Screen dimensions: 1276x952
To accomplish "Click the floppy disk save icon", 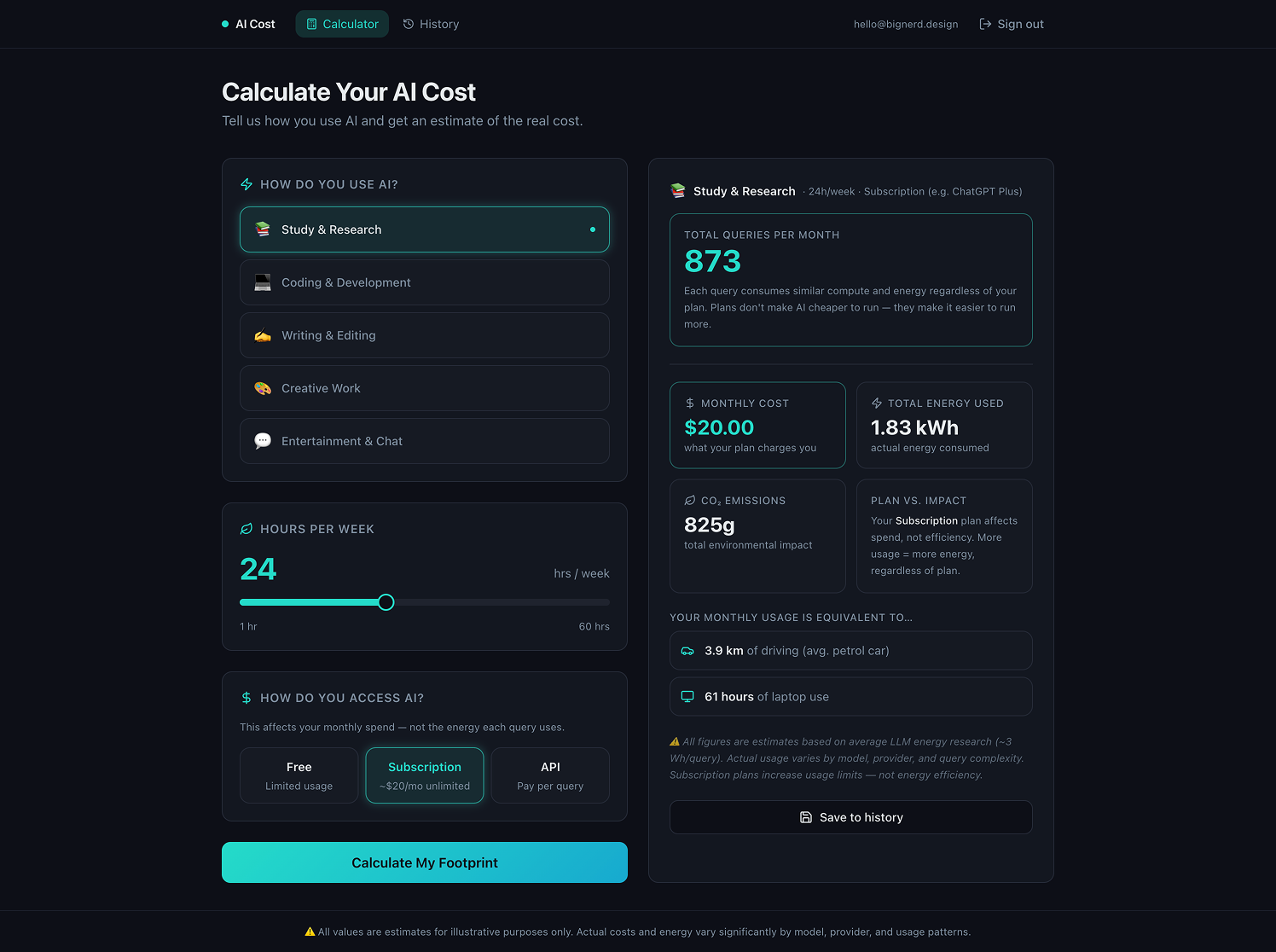I will pos(806,817).
